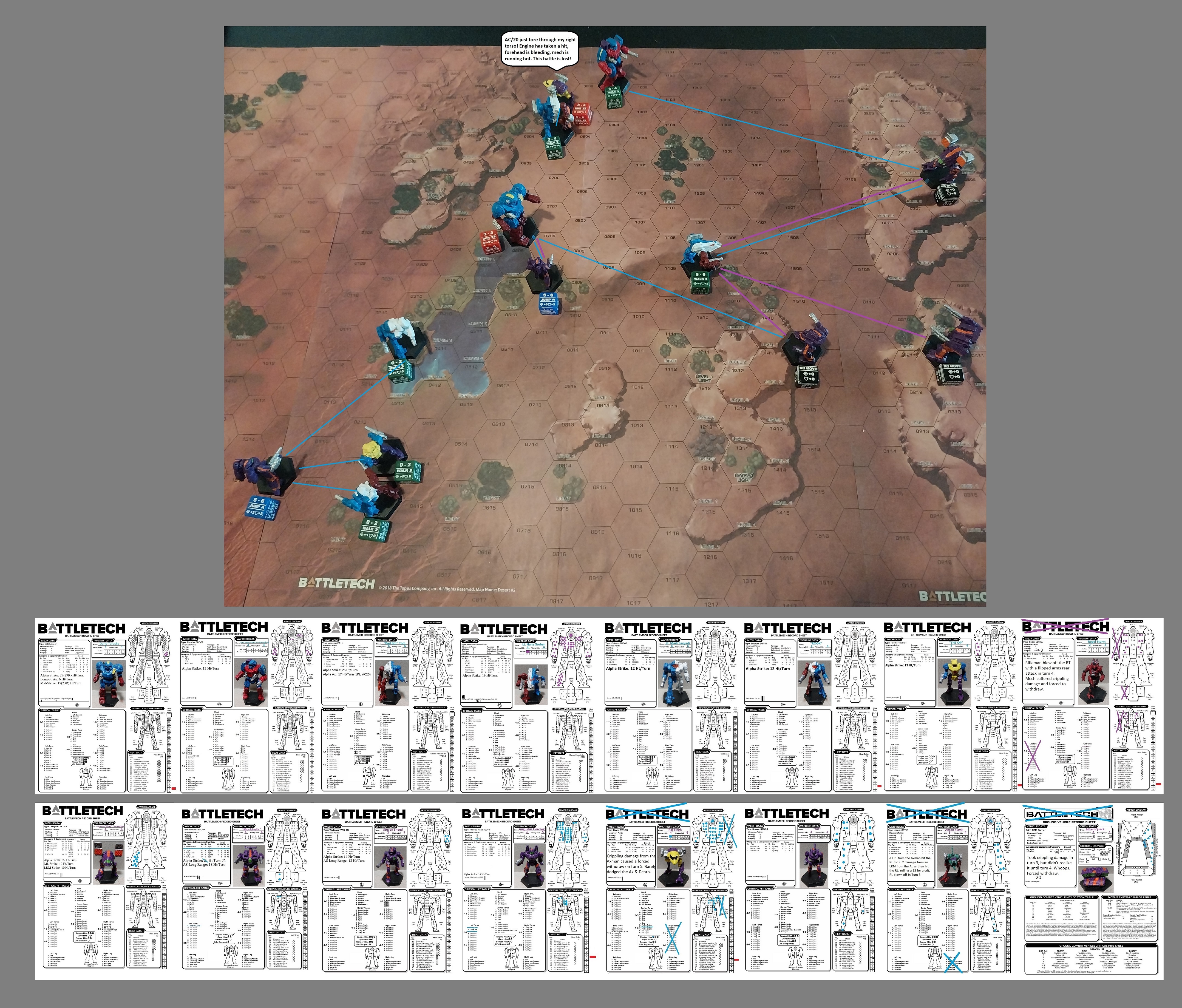Click hex label 0716 on the map
Viewport: 1182px width, 1008px height.
(524, 530)
